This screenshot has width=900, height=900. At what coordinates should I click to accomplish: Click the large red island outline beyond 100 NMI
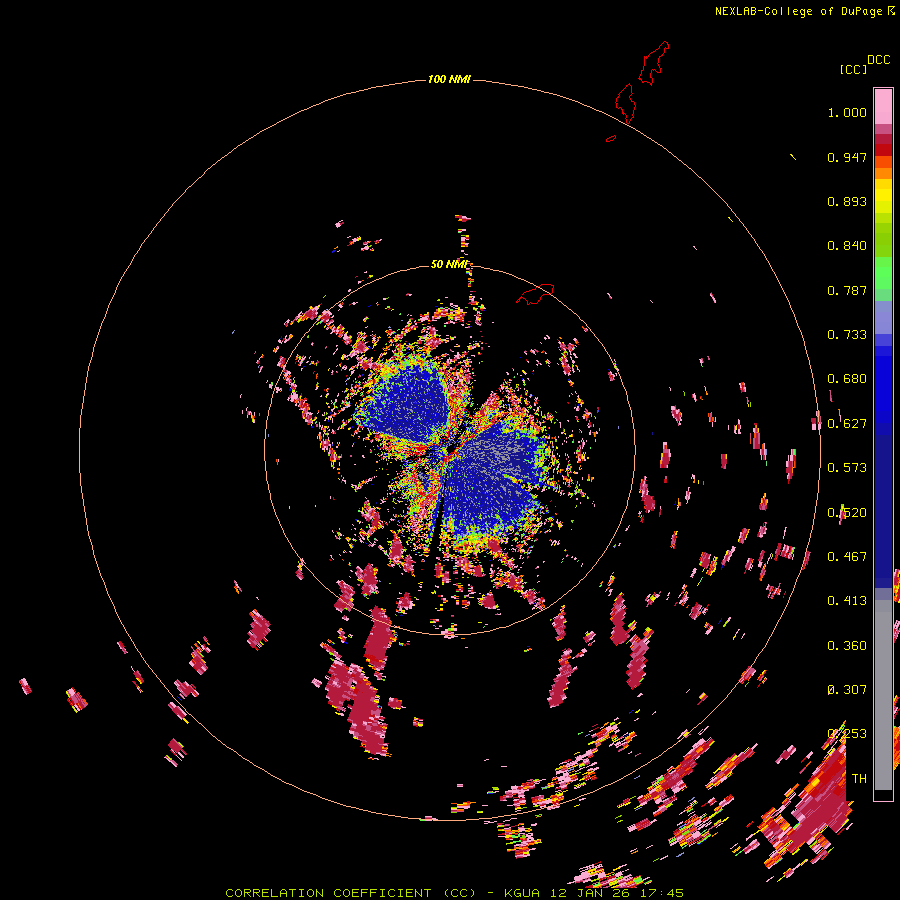click(654, 63)
